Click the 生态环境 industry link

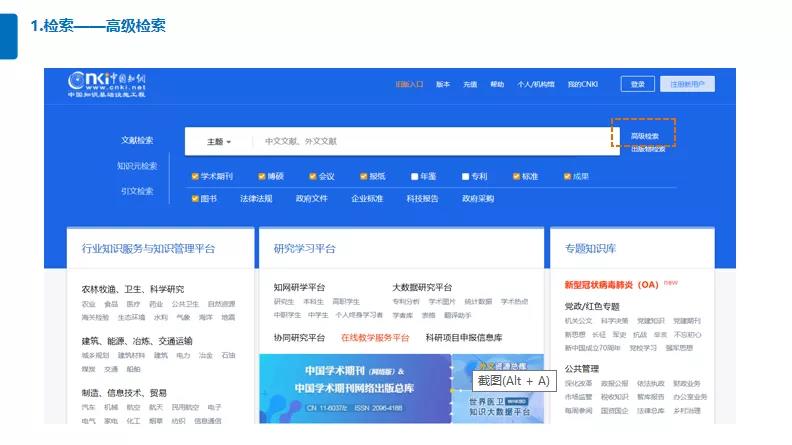[131, 317]
